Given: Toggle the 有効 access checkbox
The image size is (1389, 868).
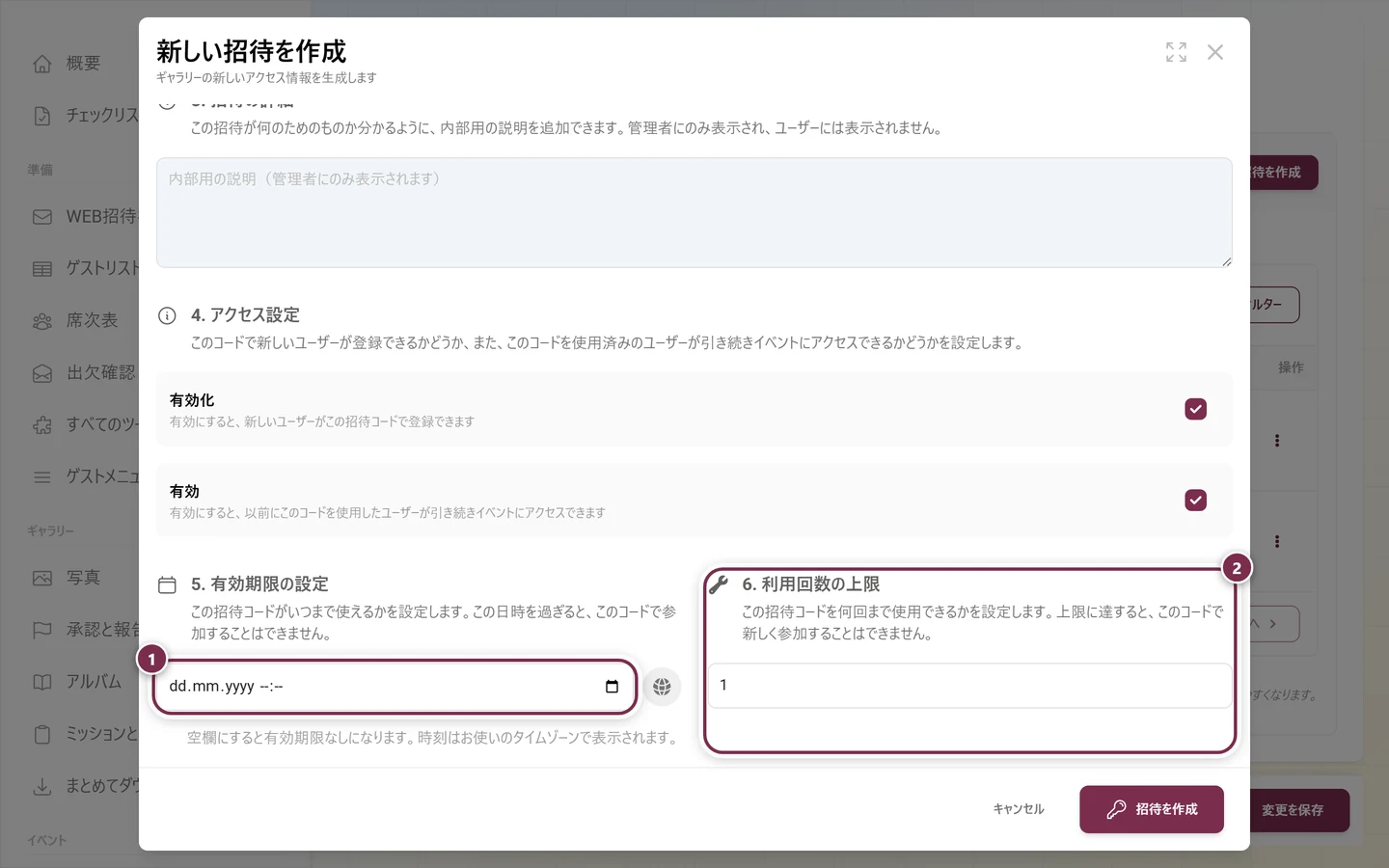Looking at the screenshot, I should click(x=1195, y=500).
